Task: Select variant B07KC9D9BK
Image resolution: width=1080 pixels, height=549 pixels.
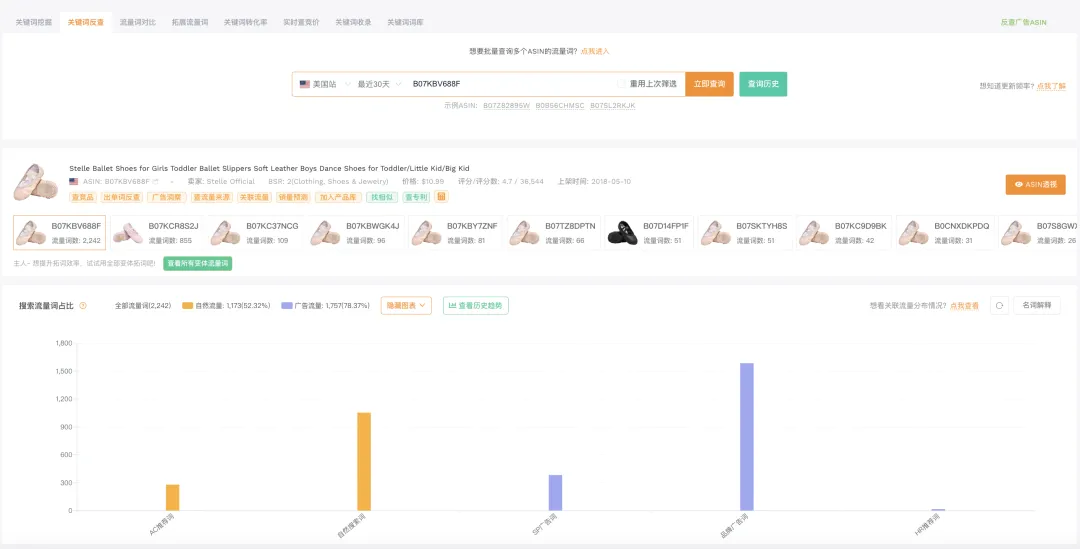Action: click(844, 233)
